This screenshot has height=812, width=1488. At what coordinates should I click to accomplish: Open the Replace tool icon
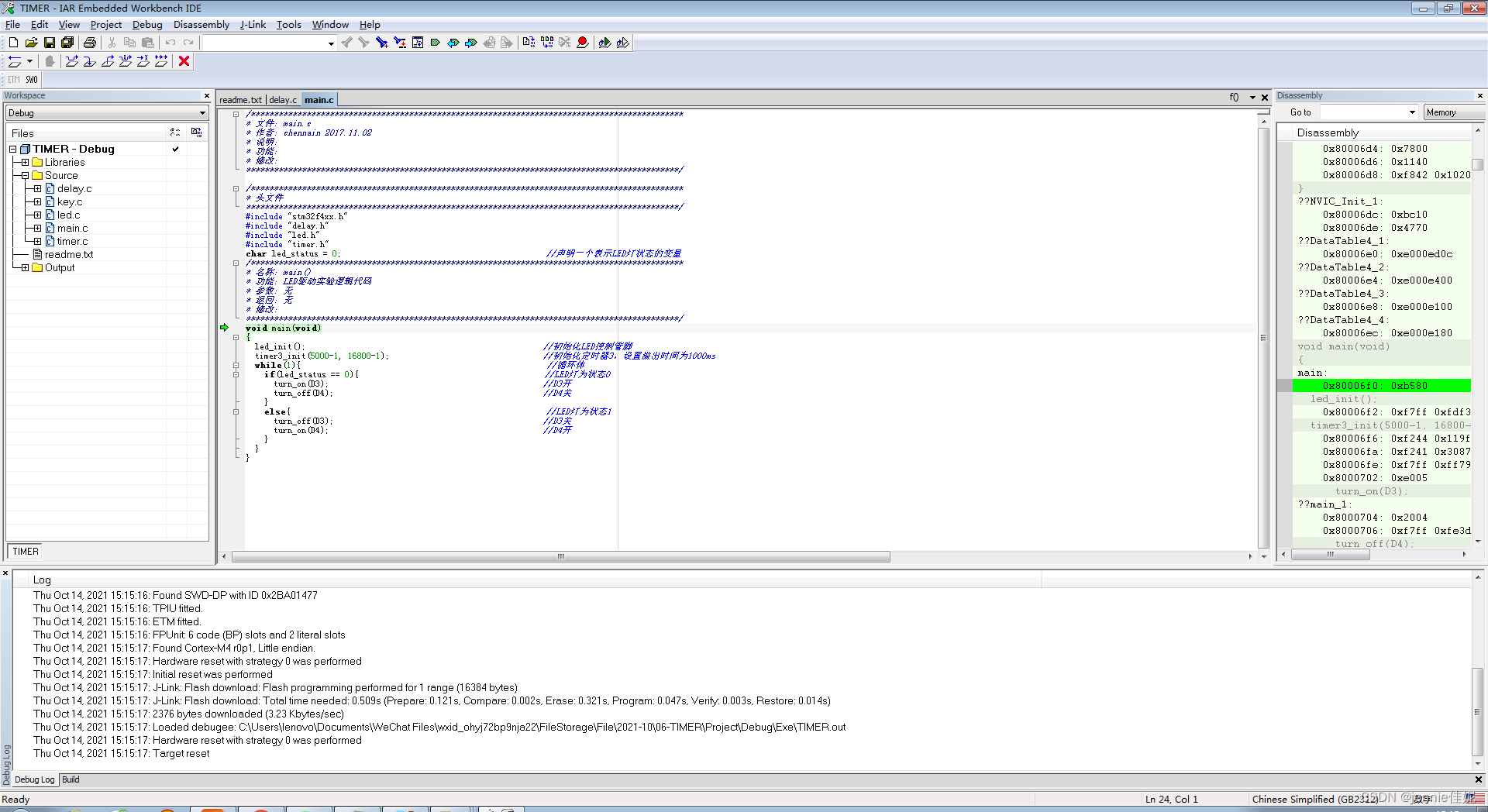400,43
